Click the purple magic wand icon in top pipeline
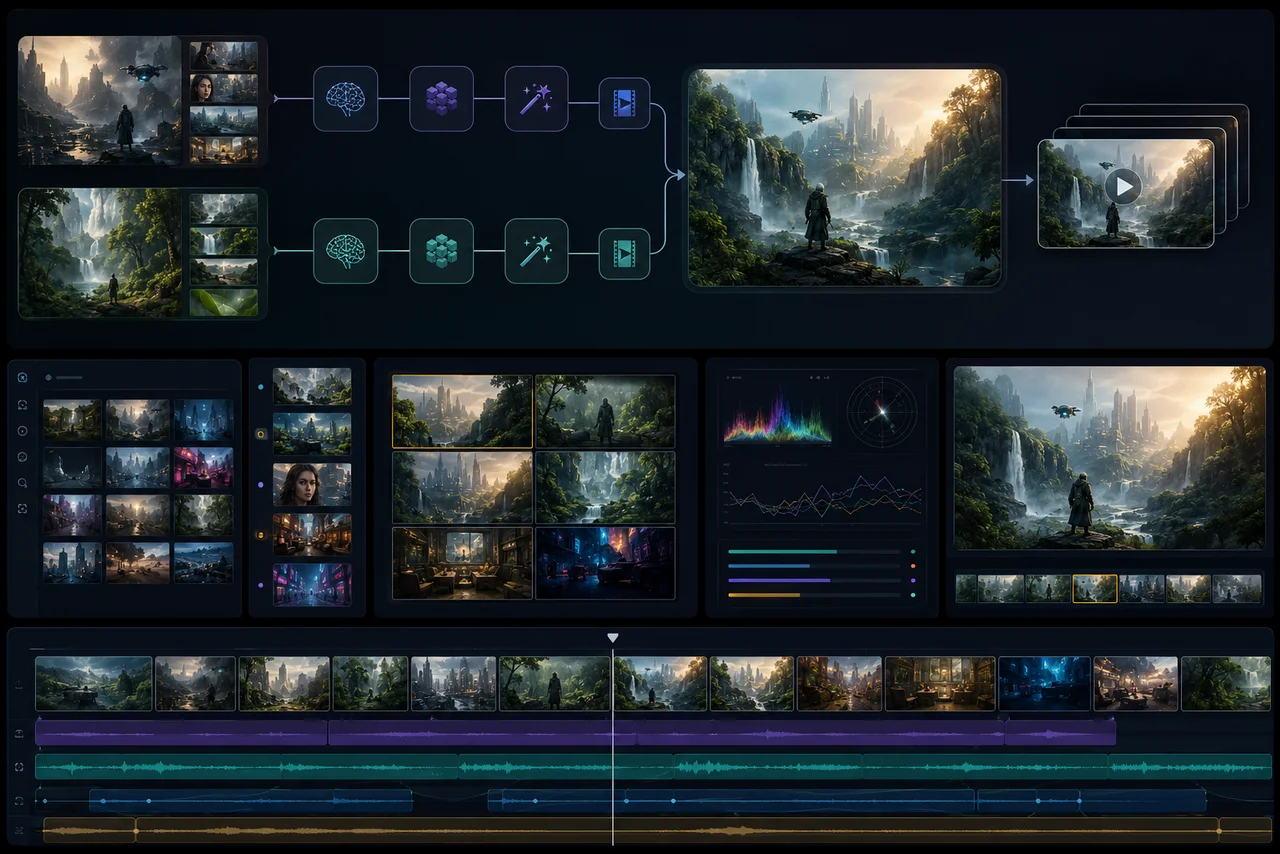1280x854 pixels. [x=536, y=98]
